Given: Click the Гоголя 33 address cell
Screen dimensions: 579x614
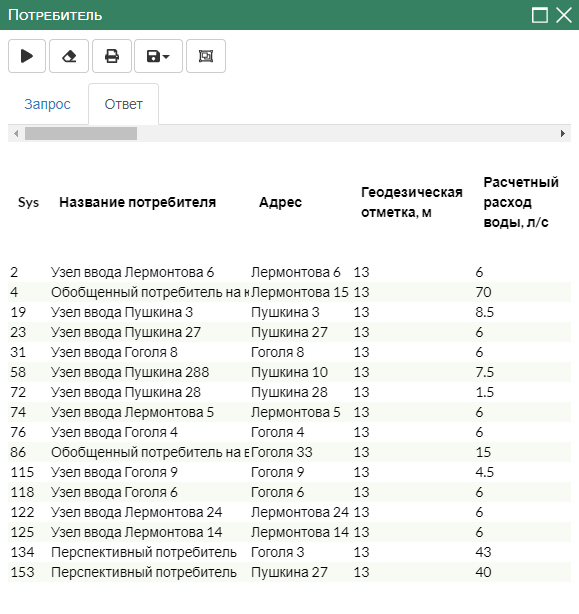Looking at the screenshot, I should coord(282,452).
